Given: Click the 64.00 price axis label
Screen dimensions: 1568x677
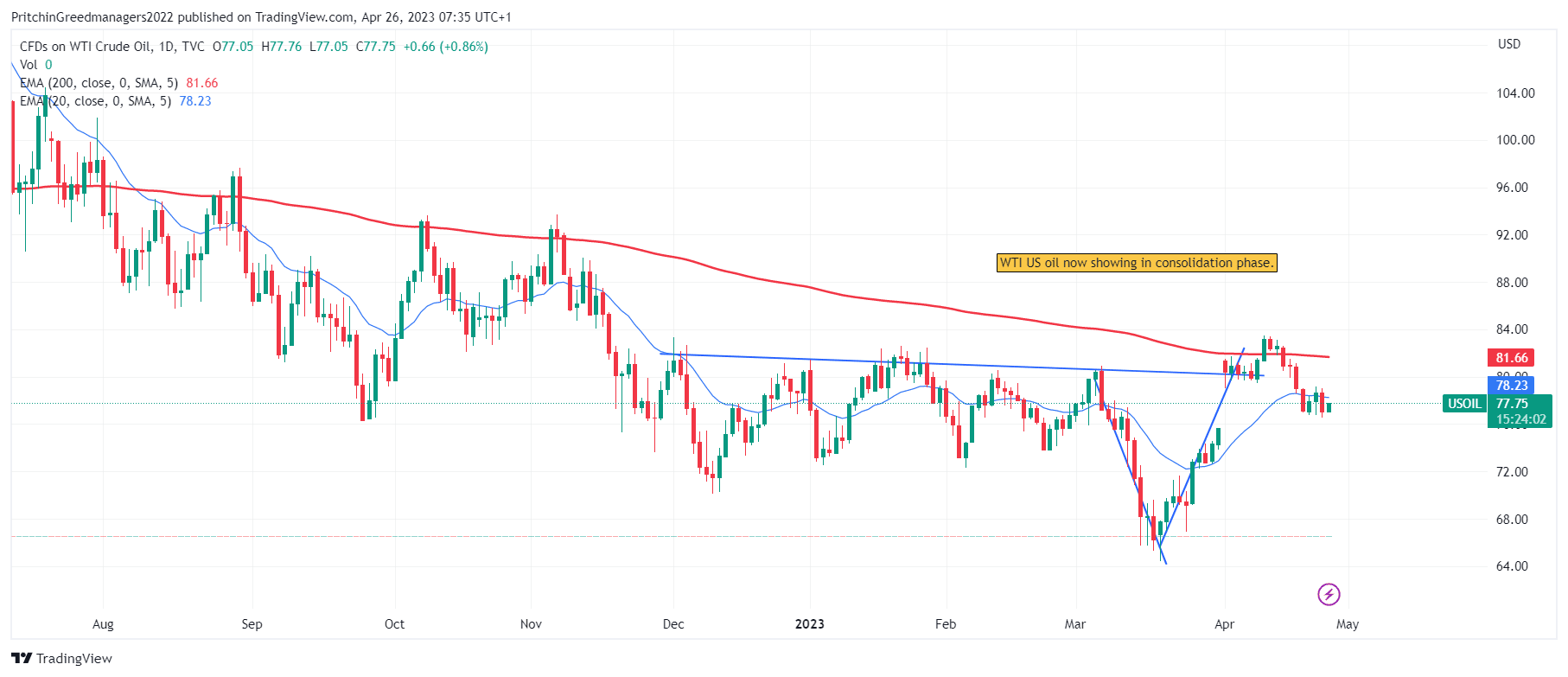Looking at the screenshot, I should [1512, 566].
